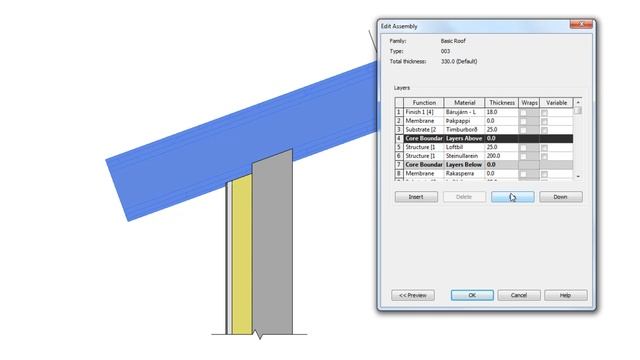The height and width of the screenshot is (360, 640).
Task: Click the Up button under the cursor
Action: [512, 197]
